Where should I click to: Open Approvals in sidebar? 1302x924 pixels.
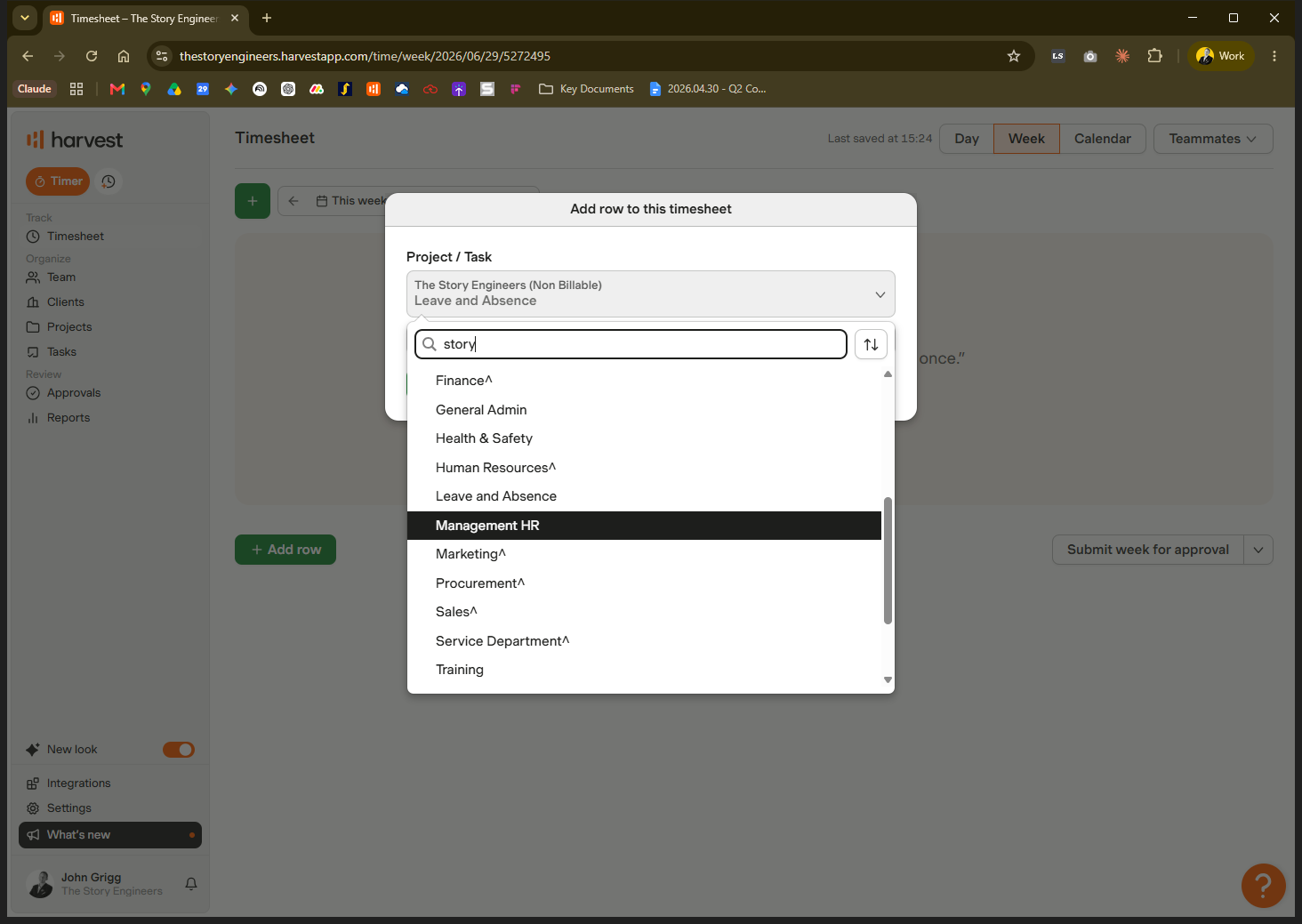pyautogui.click(x=73, y=393)
